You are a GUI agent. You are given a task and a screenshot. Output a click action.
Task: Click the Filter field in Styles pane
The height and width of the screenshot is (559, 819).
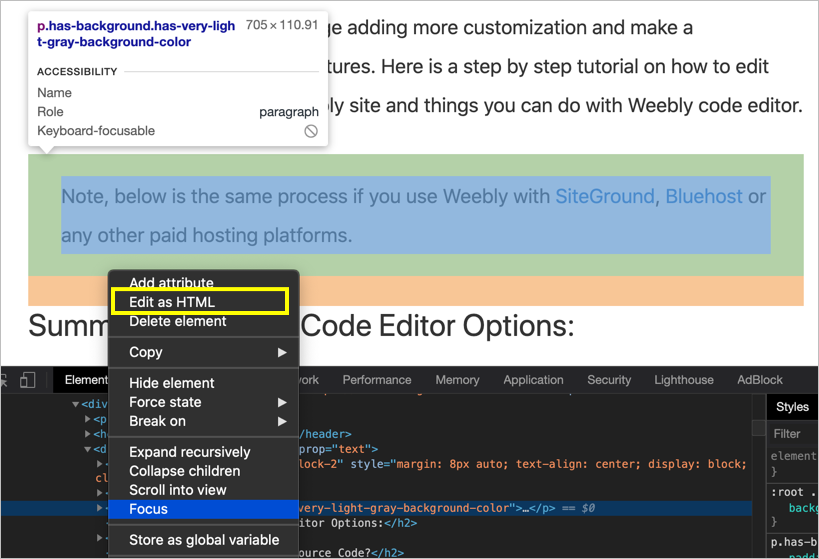coord(790,434)
